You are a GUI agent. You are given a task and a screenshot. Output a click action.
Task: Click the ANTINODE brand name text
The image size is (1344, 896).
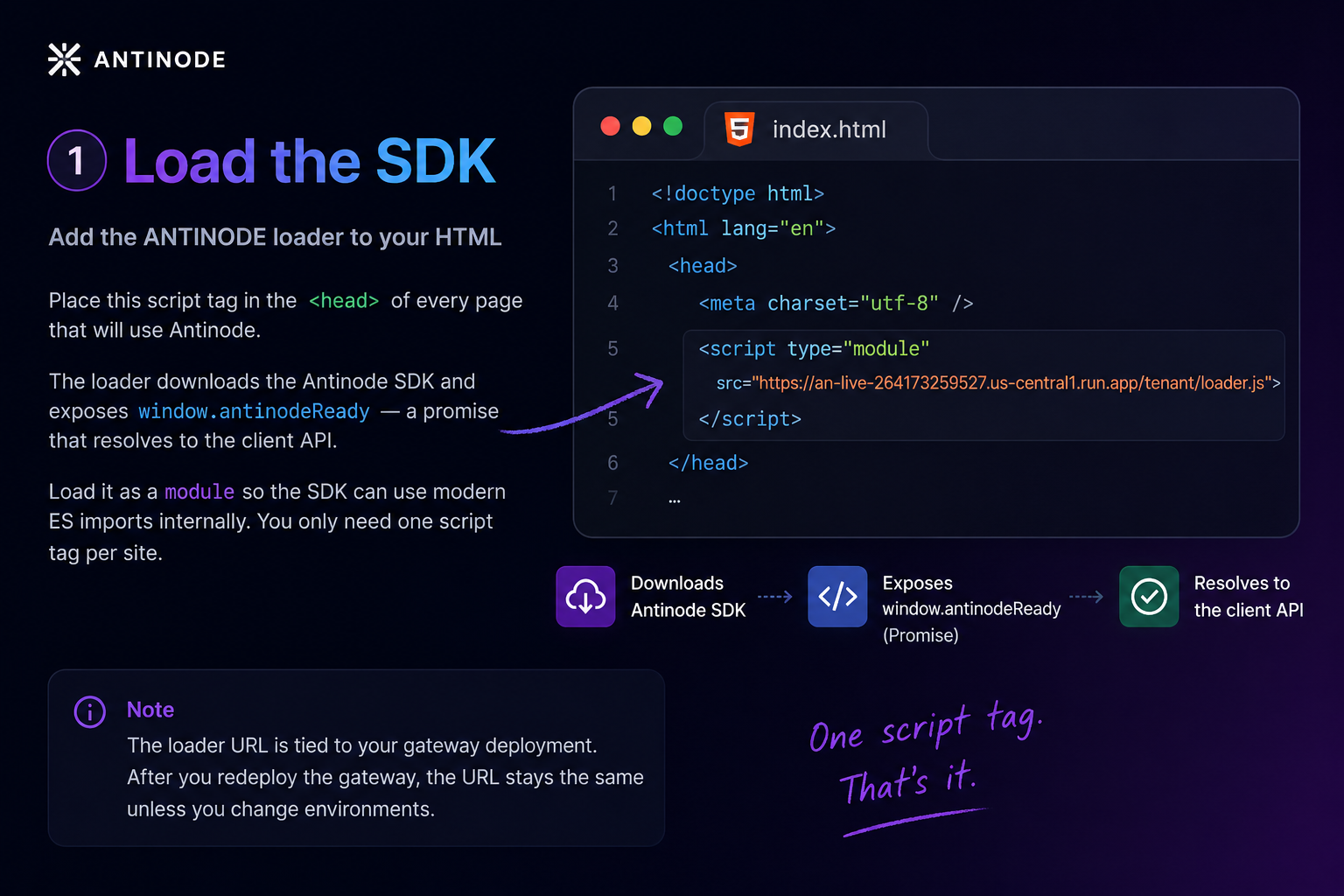point(160,59)
